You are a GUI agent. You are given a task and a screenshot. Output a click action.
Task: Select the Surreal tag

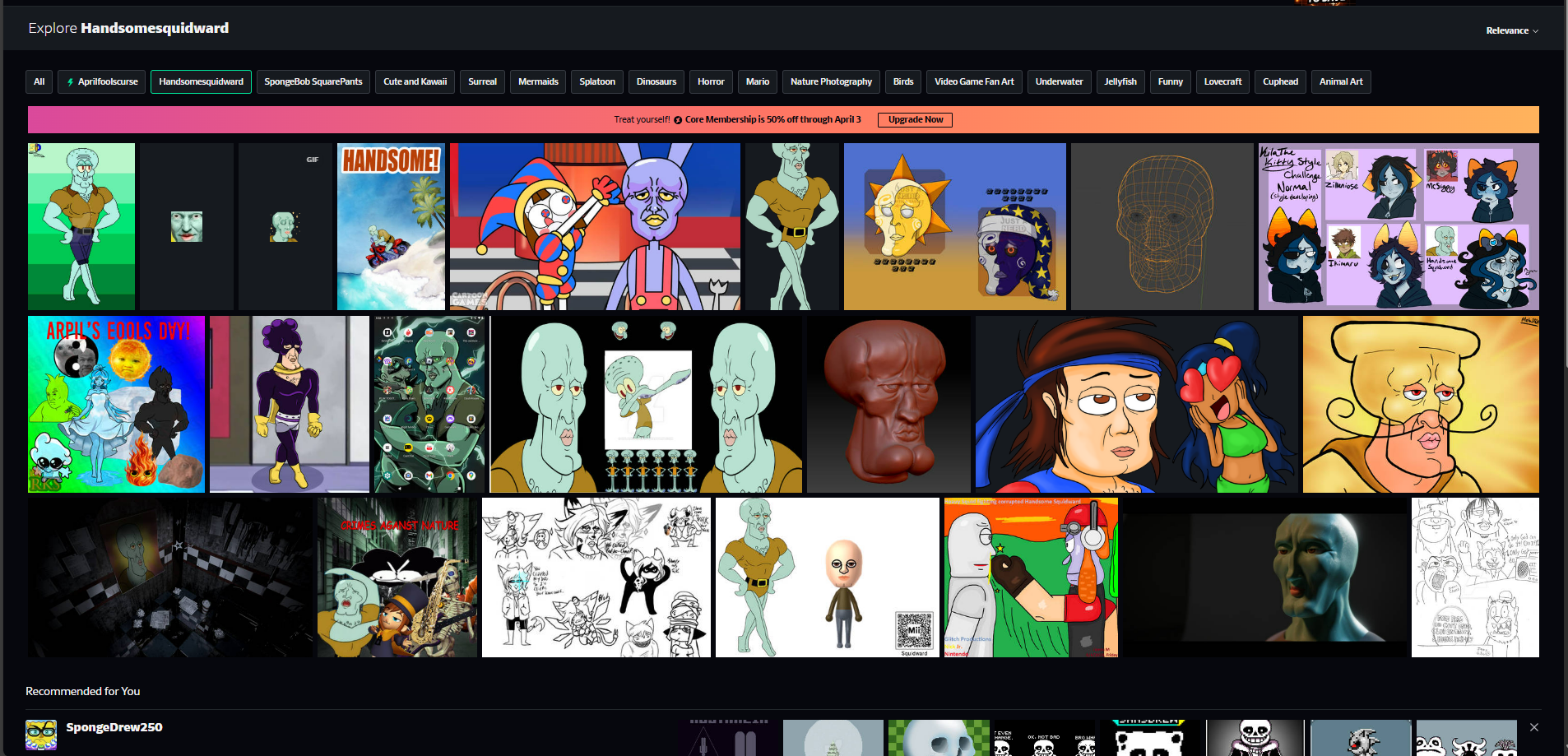coord(482,81)
